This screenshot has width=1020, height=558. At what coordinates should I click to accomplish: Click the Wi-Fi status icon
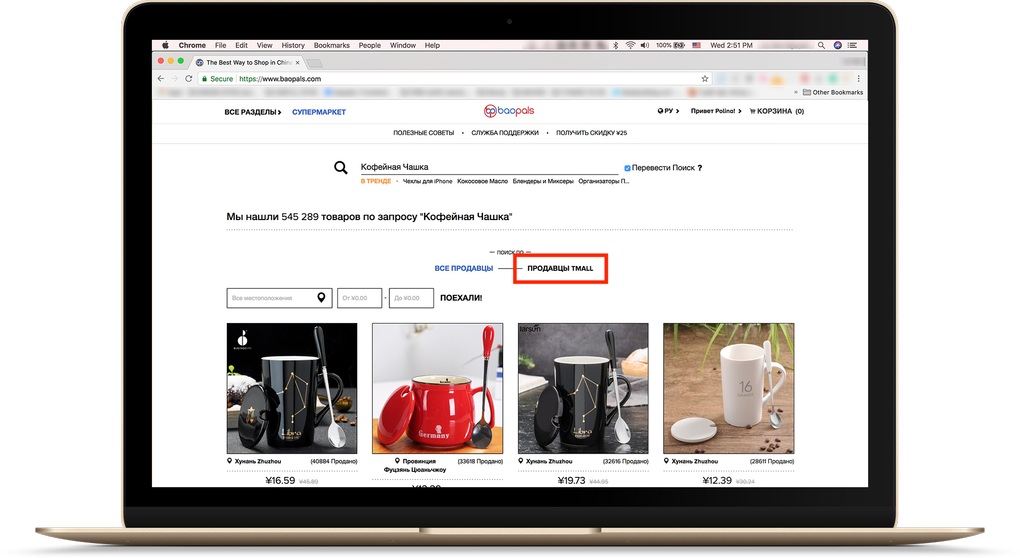pyautogui.click(x=630, y=46)
